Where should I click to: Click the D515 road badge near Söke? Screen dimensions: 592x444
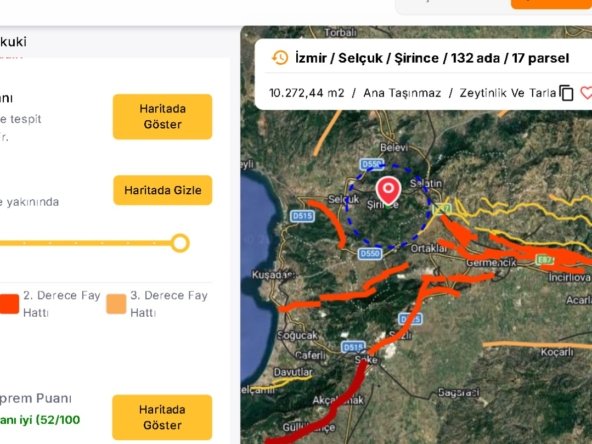pos(353,347)
